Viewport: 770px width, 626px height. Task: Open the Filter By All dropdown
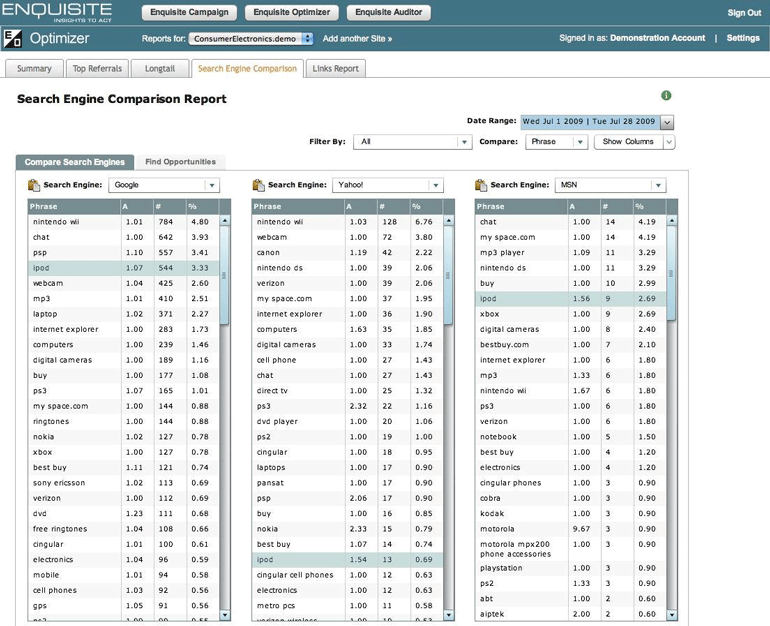pyautogui.click(x=412, y=142)
